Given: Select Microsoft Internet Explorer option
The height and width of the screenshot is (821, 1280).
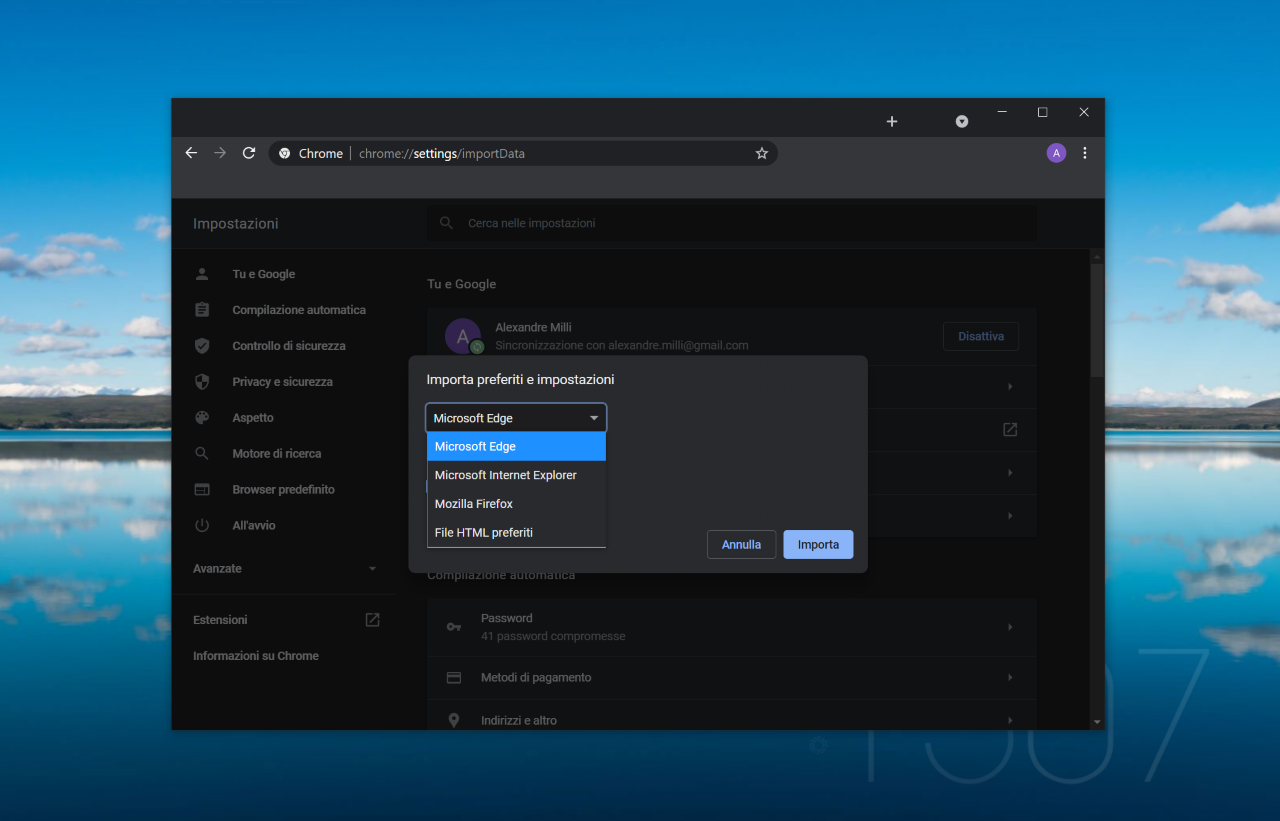Looking at the screenshot, I should (x=516, y=475).
